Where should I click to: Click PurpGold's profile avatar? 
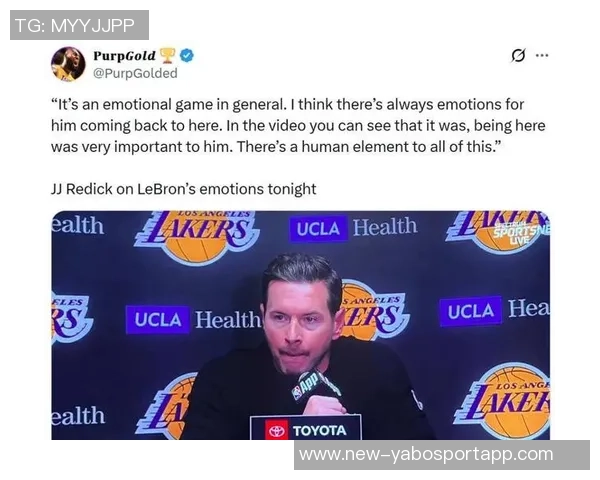coord(69,64)
